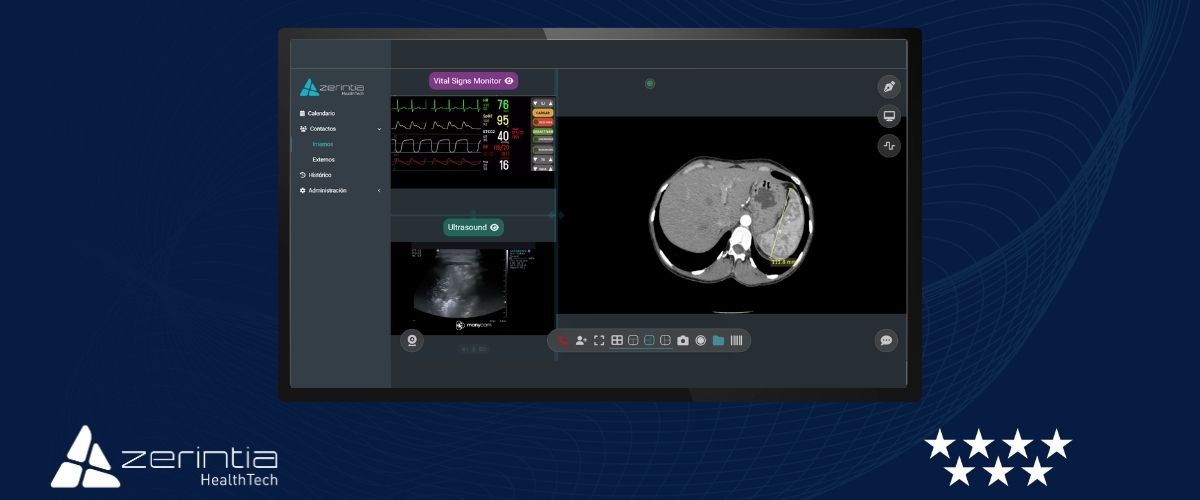The width and height of the screenshot is (1200, 500).
Task: Select Externos under Contactos
Action: [323, 159]
